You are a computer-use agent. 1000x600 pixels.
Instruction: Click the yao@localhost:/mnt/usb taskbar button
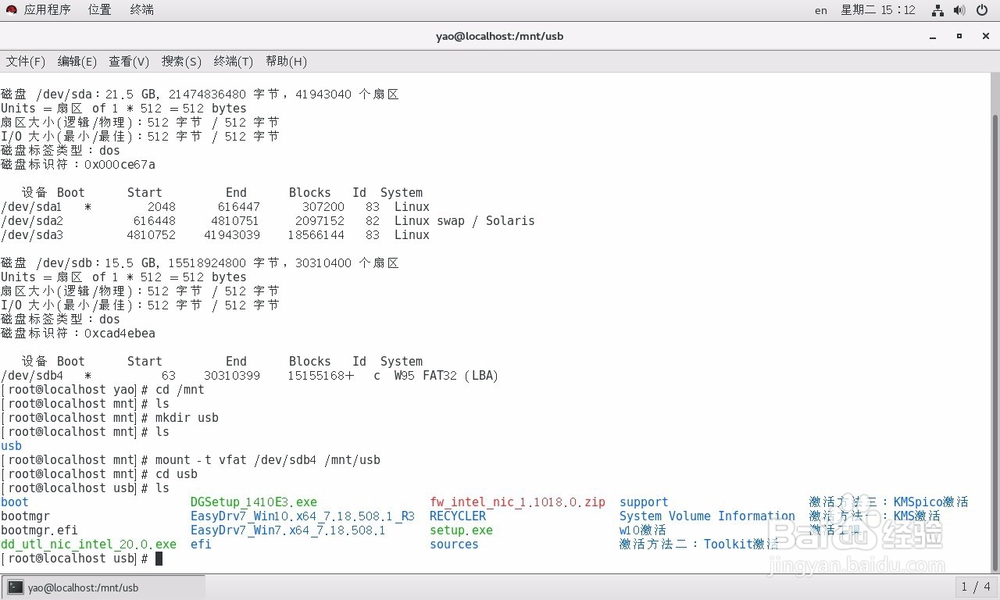(x=104, y=587)
